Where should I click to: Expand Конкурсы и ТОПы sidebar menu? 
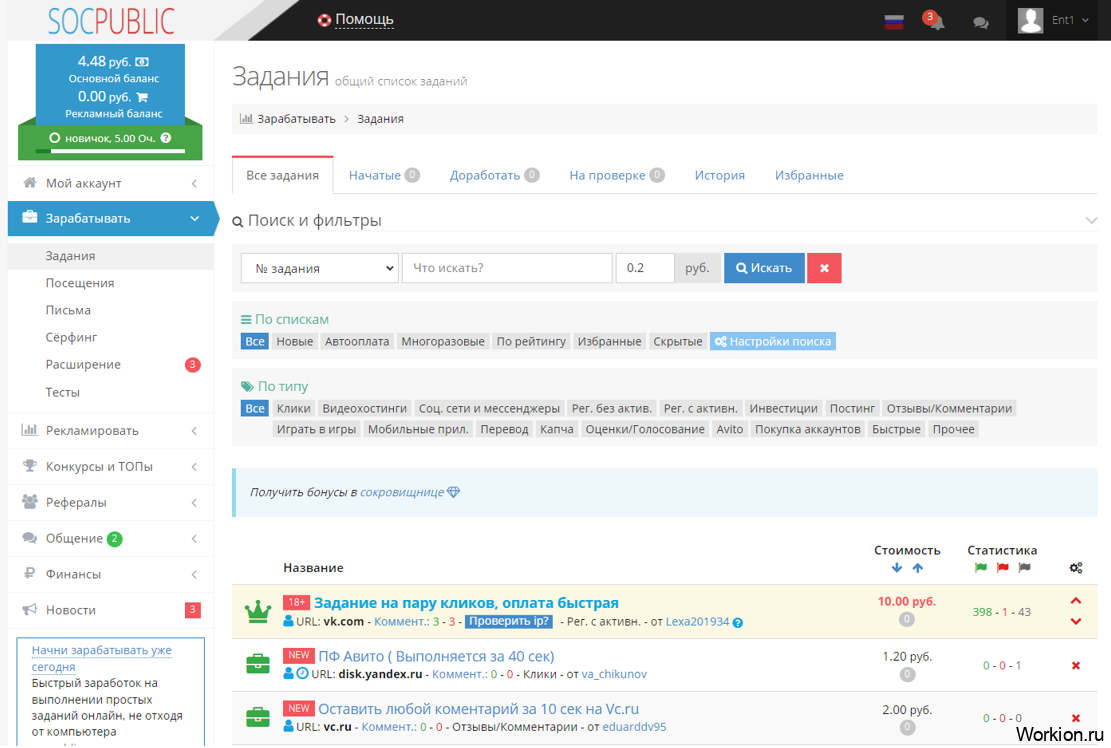111,467
